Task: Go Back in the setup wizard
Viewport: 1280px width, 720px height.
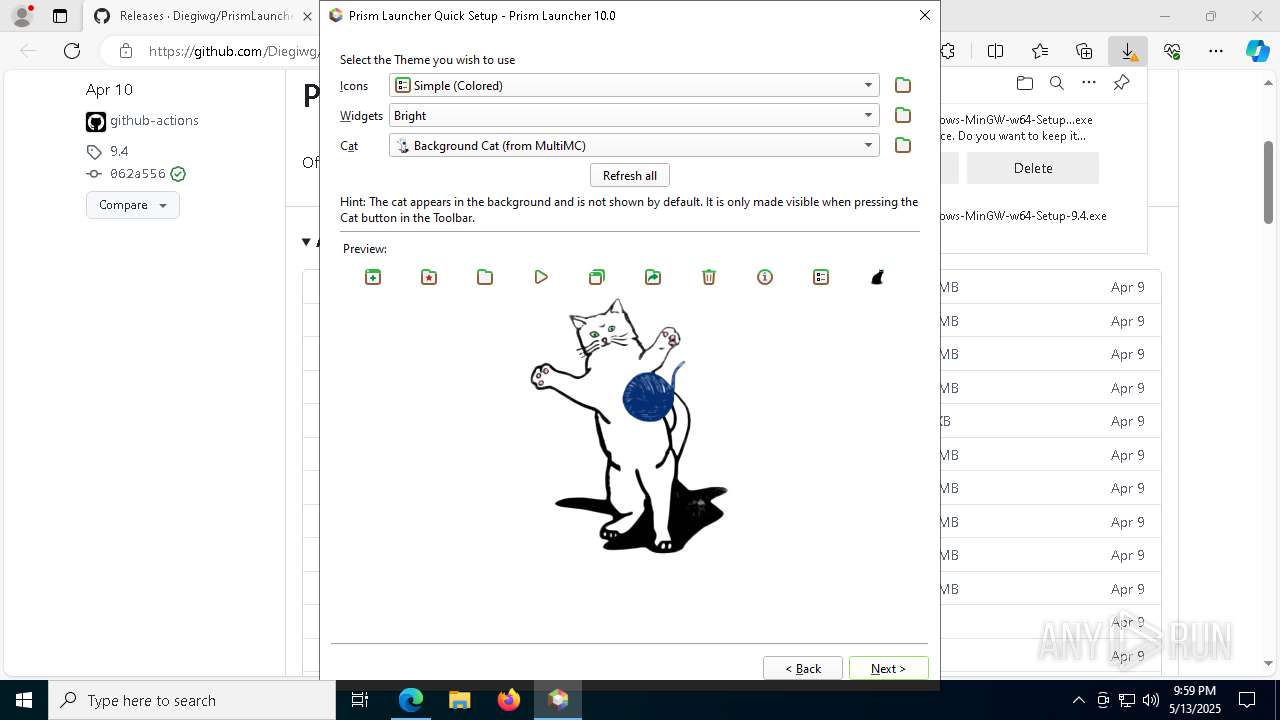Action: (803, 669)
